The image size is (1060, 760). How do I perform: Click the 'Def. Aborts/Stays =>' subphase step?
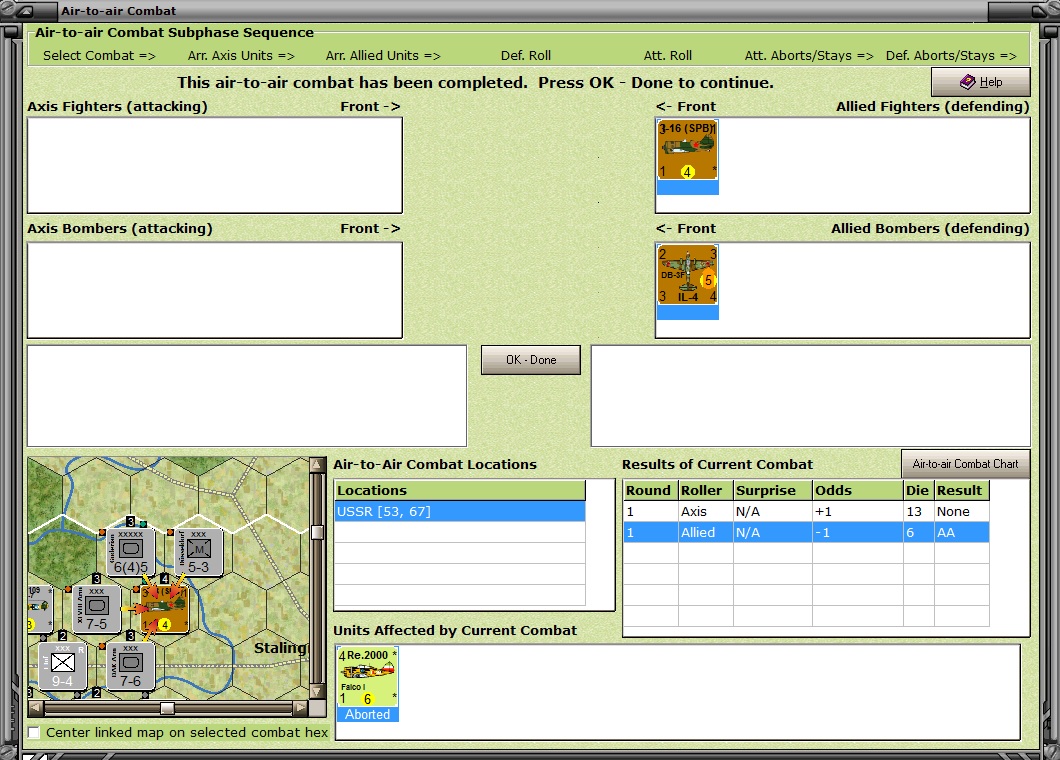(x=951, y=55)
